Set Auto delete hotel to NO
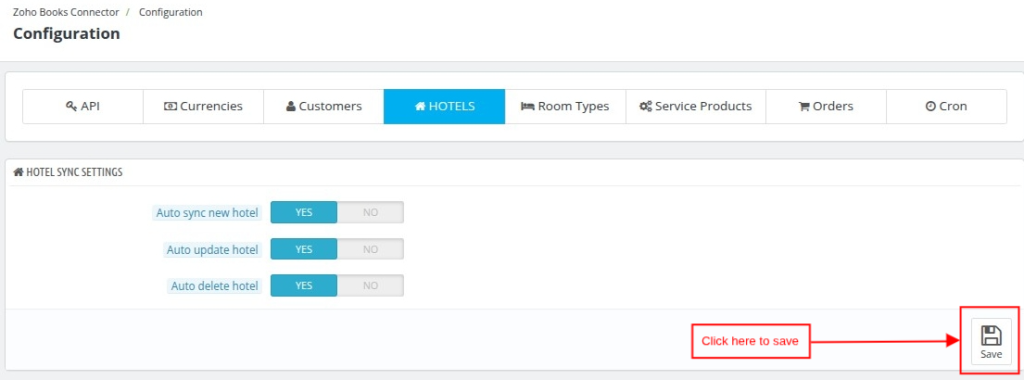The image size is (1024, 380). pyautogui.click(x=370, y=285)
